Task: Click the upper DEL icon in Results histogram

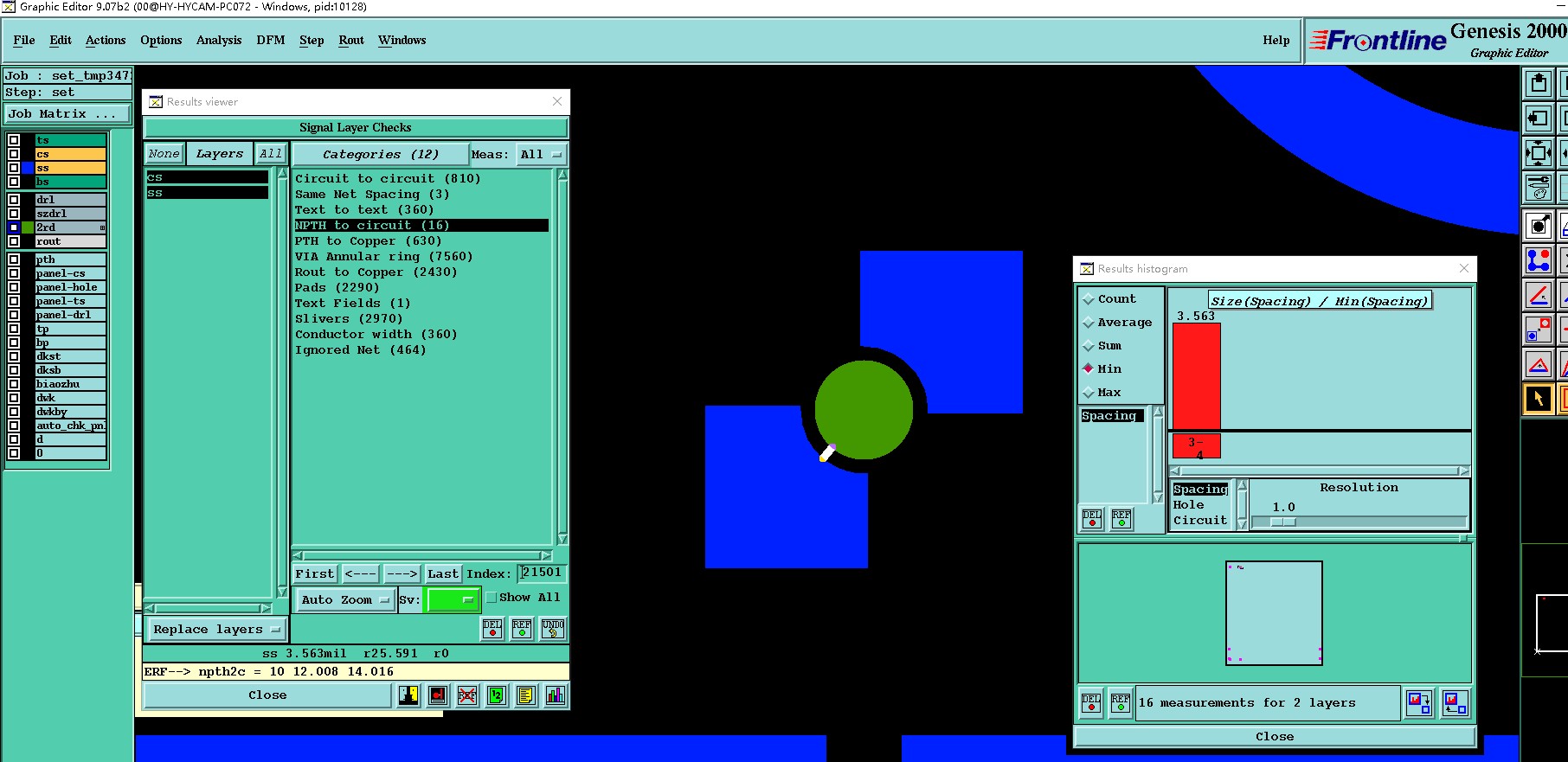Action: [1092, 519]
